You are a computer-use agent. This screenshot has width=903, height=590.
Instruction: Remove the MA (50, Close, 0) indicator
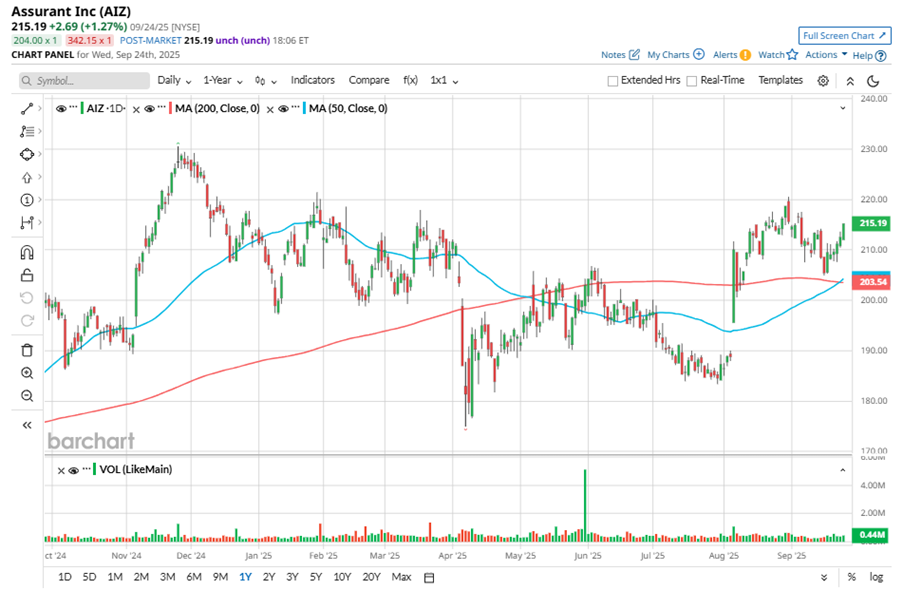click(x=270, y=109)
